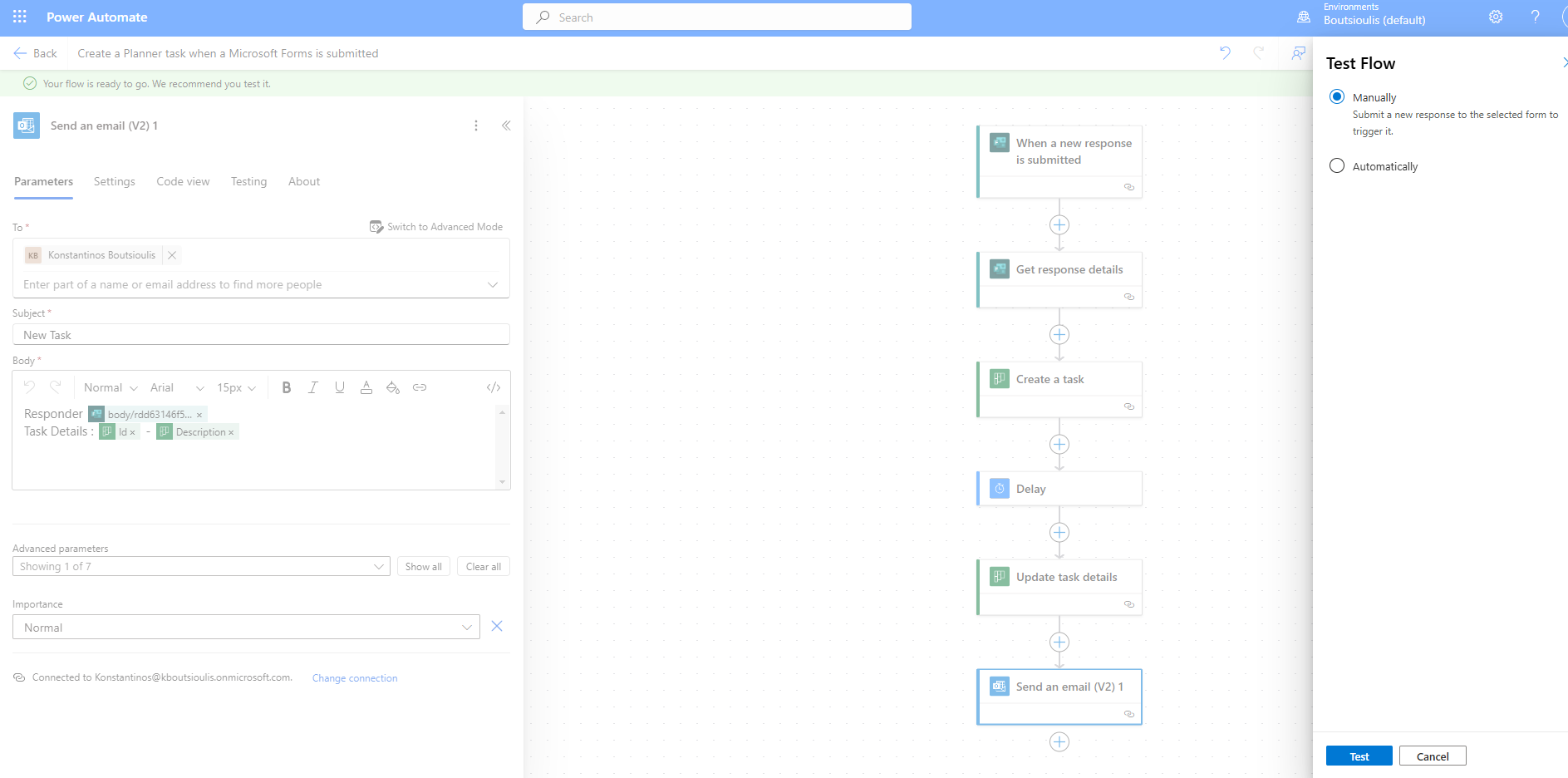The width and height of the screenshot is (1568, 778).
Task: Click the top Search box
Action: 717,17
